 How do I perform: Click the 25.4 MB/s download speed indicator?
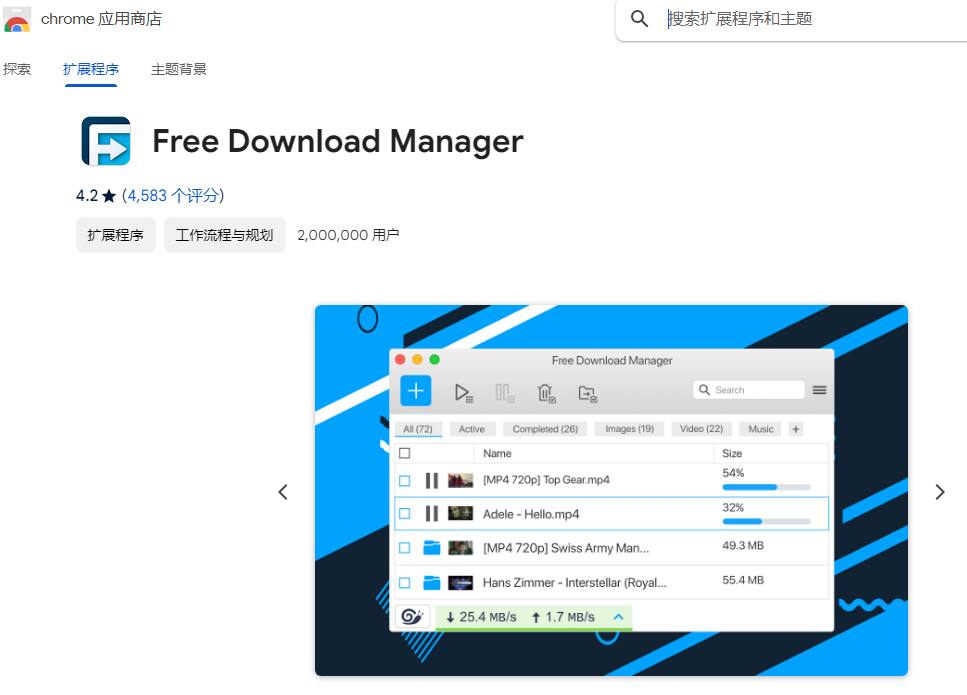[482, 617]
